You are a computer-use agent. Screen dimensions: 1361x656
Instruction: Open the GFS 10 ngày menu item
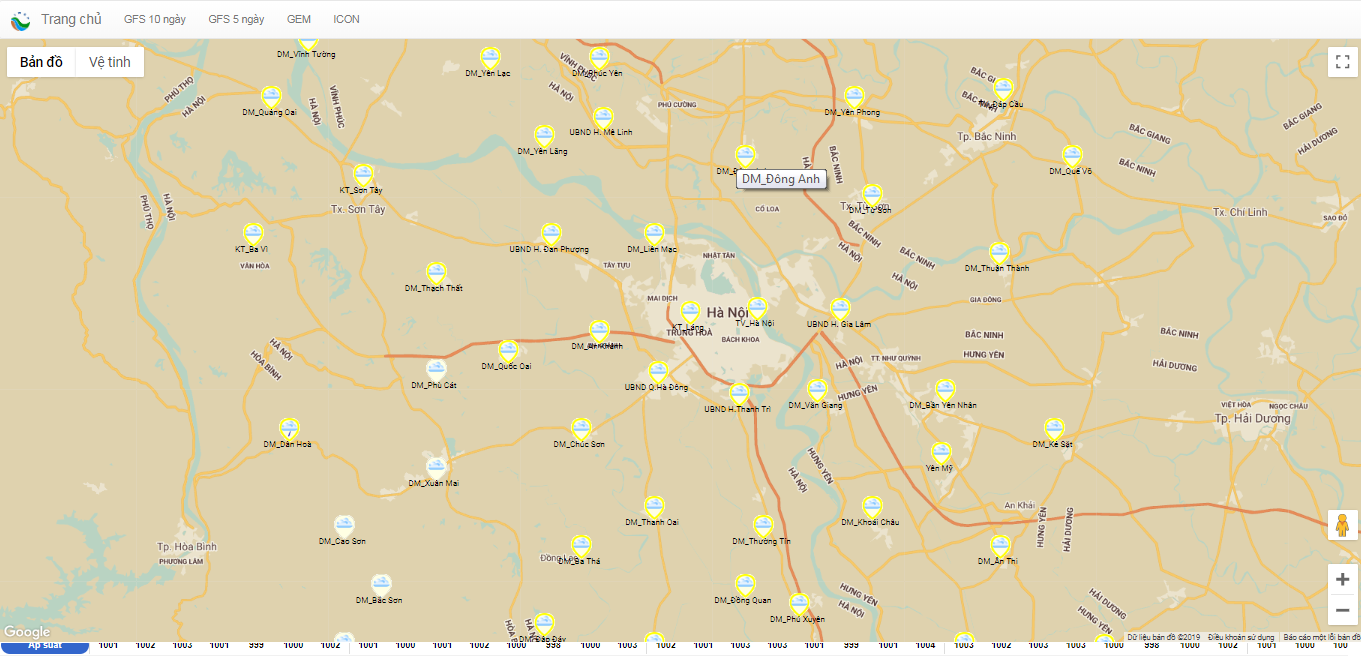point(154,19)
